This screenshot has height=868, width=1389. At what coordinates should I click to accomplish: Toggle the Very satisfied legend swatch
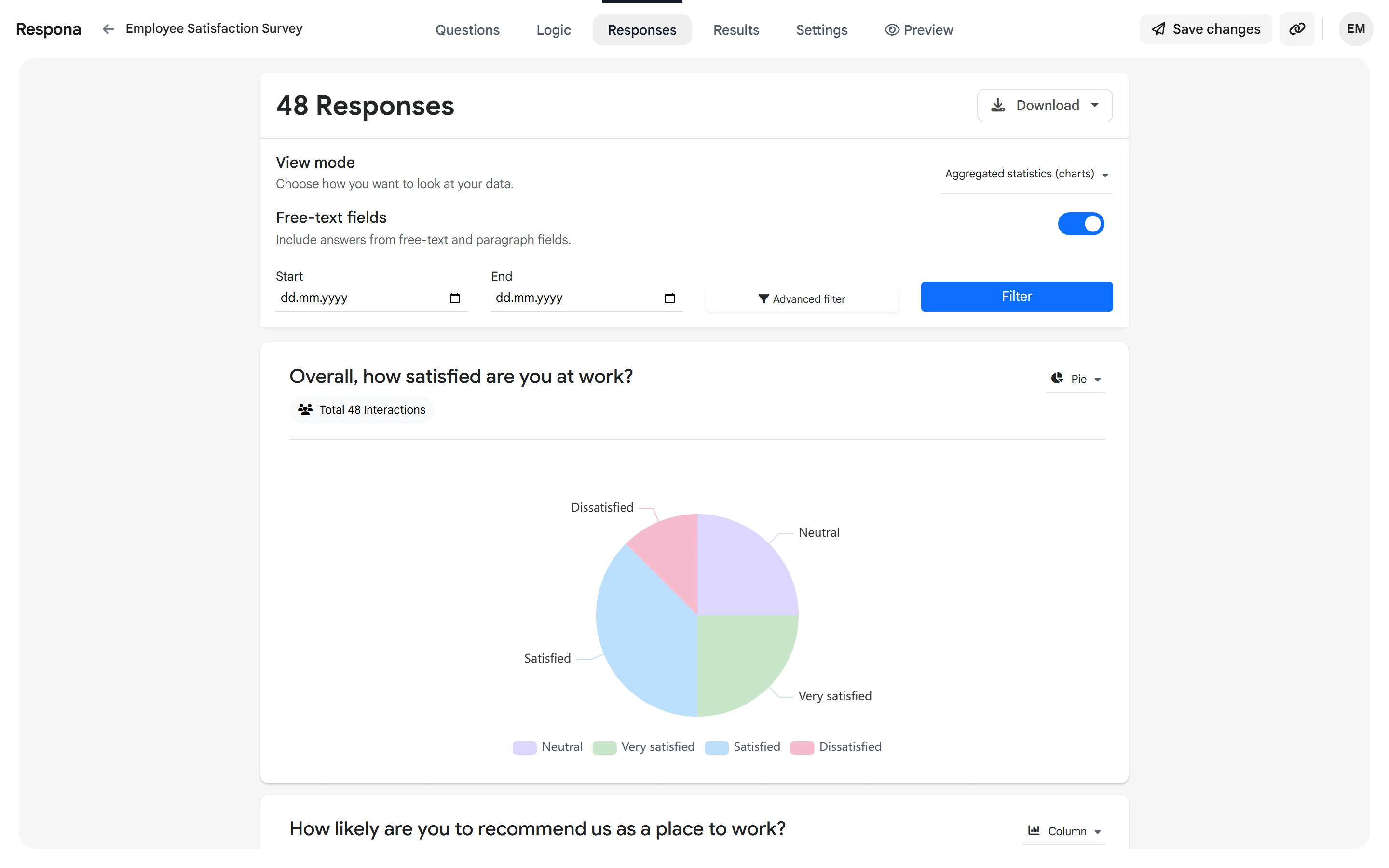(x=604, y=747)
